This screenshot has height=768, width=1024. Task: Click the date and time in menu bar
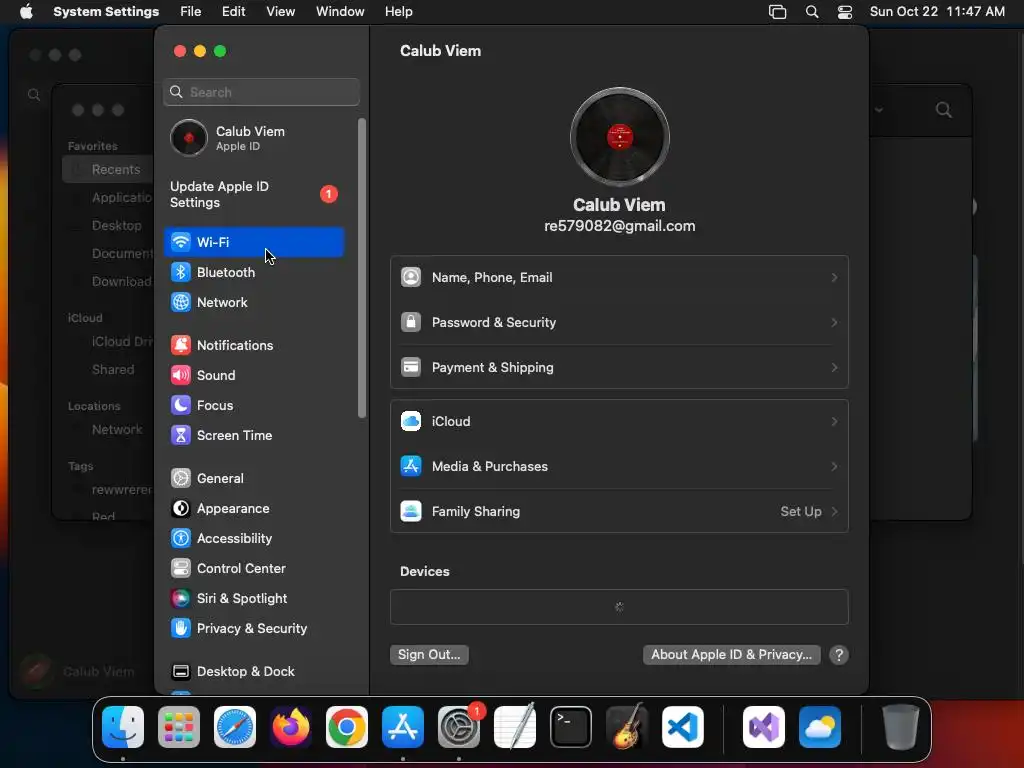click(937, 11)
